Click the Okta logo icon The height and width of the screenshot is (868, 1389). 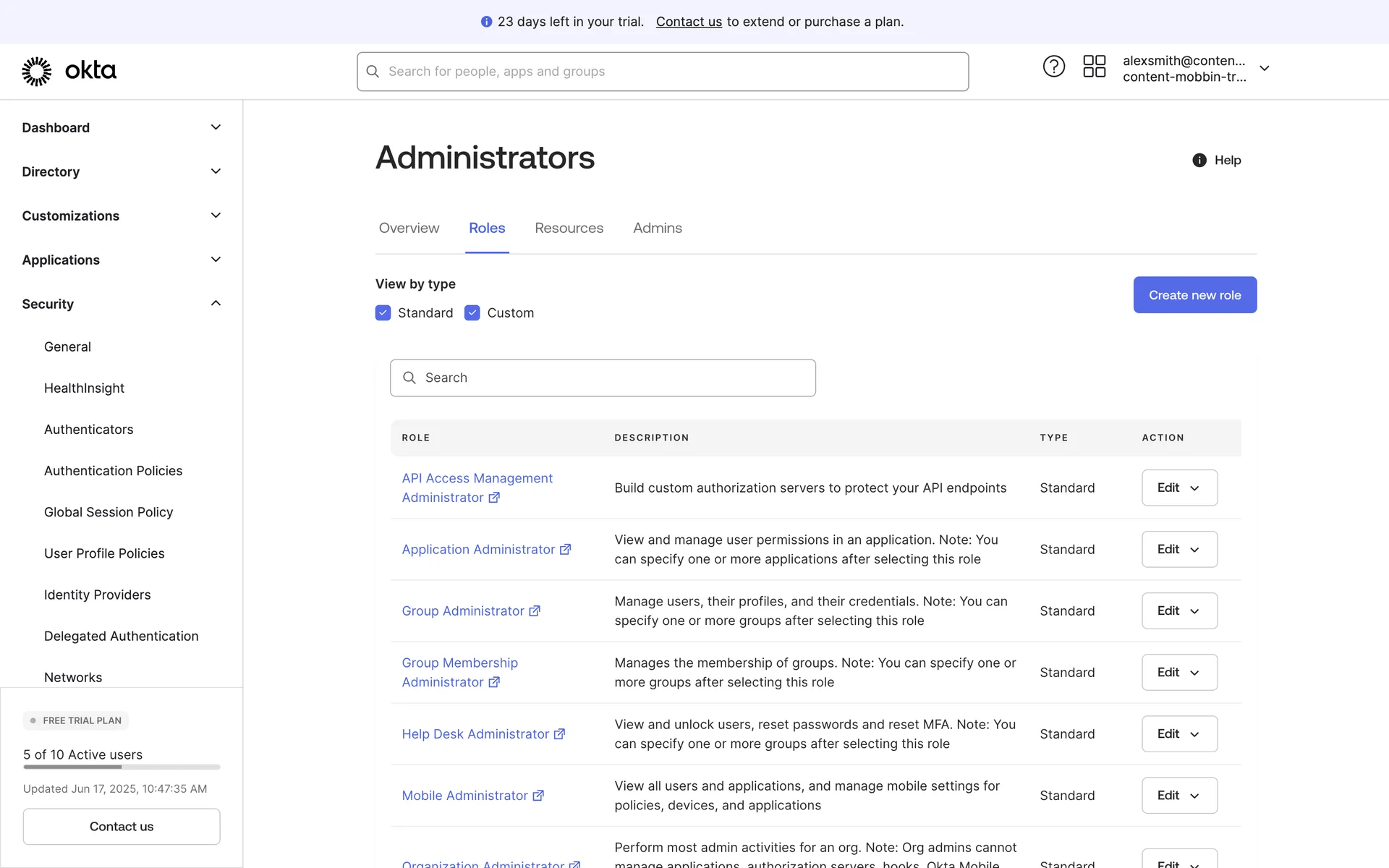(x=37, y=71)
